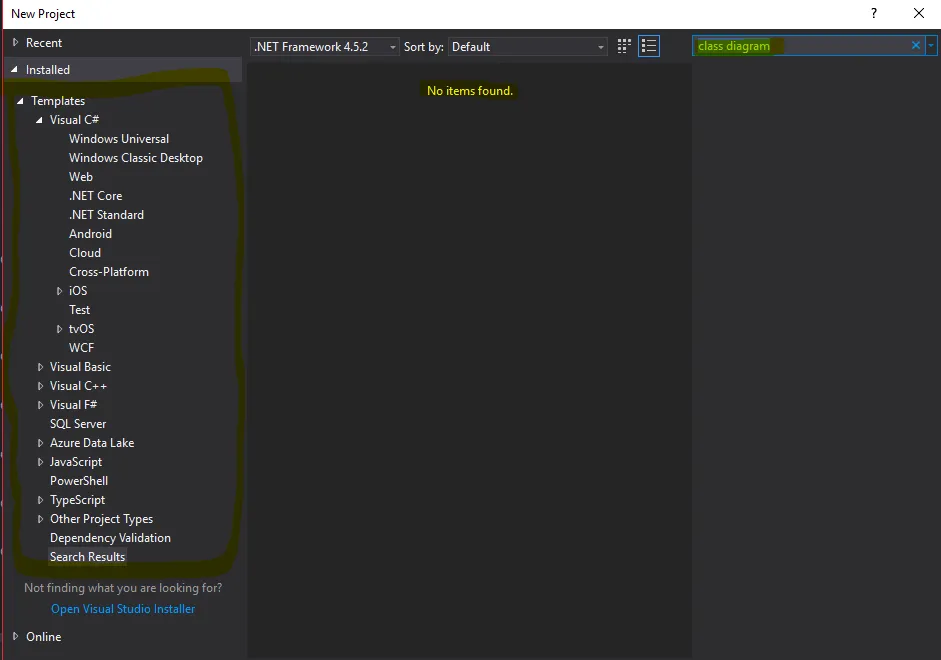Open the .NET Framework 4.5.2 version dropdown
The image size is (941, 660).
tap(325, 47)
